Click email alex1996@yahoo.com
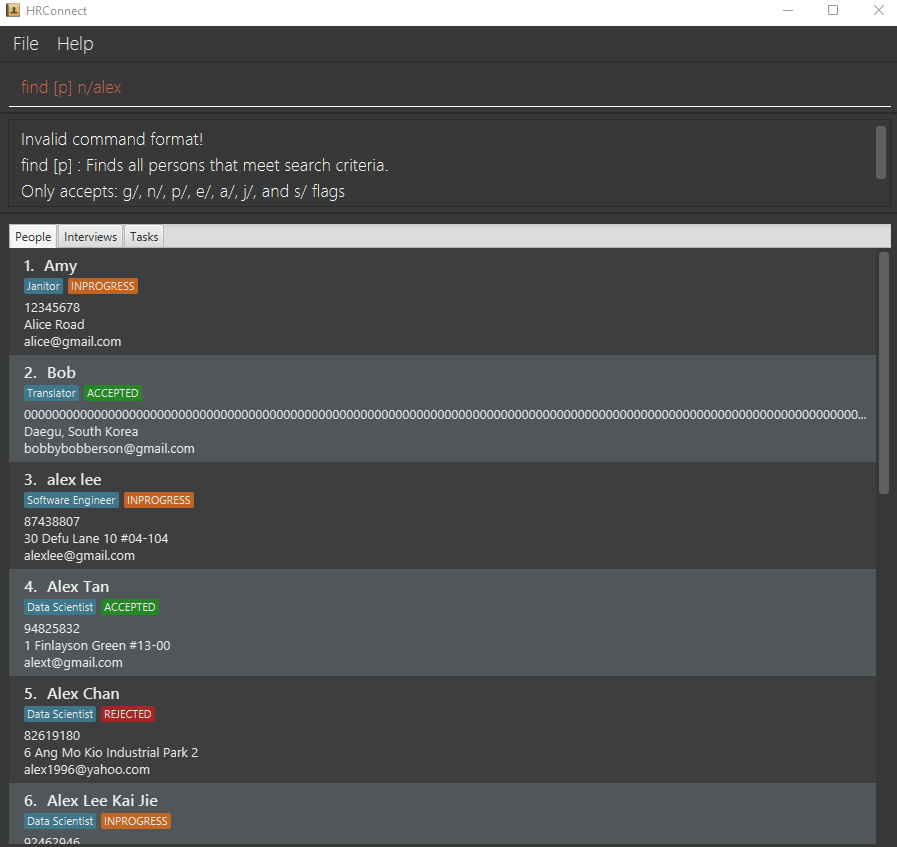The width and height of the screenshot is (897, 847). coord(87,769)
